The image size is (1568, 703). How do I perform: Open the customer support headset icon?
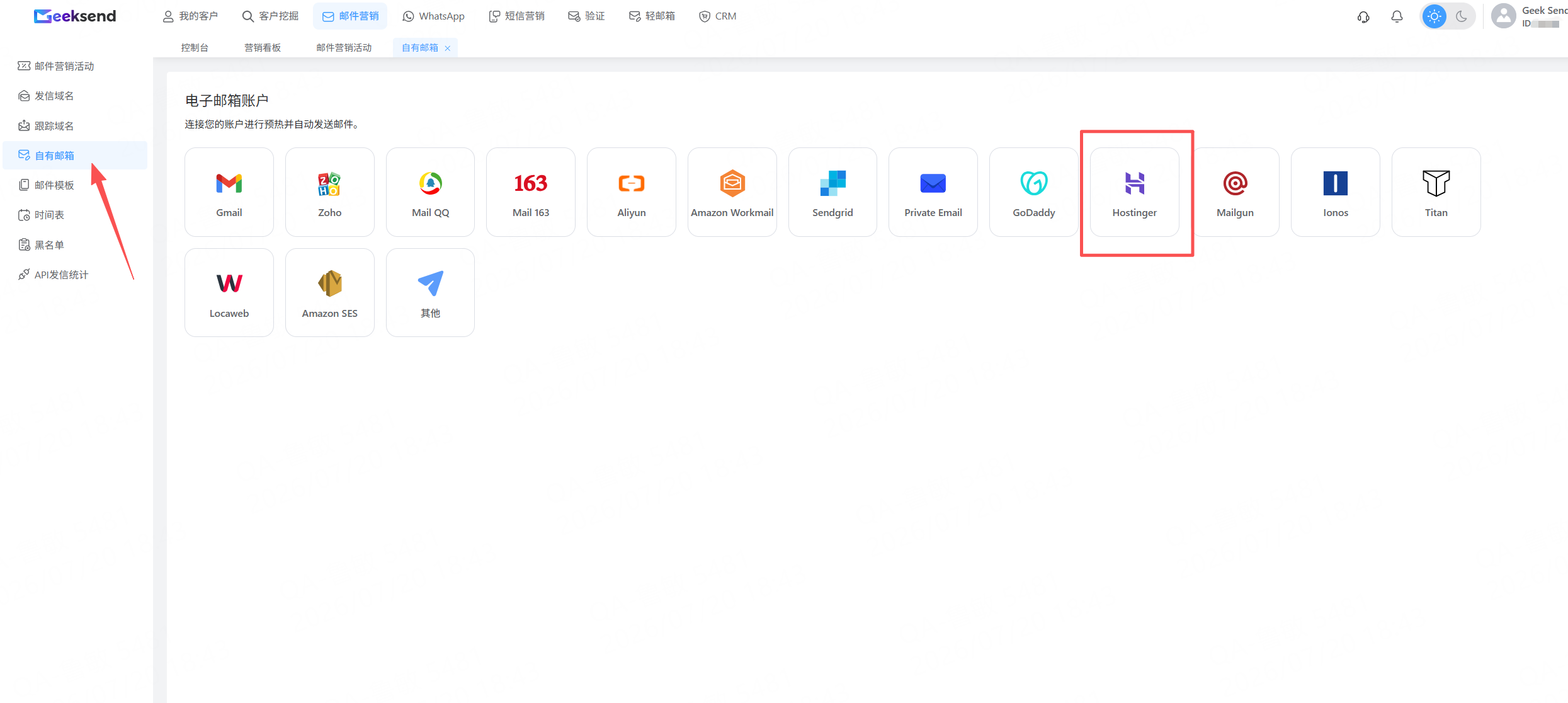(1363, 16)
